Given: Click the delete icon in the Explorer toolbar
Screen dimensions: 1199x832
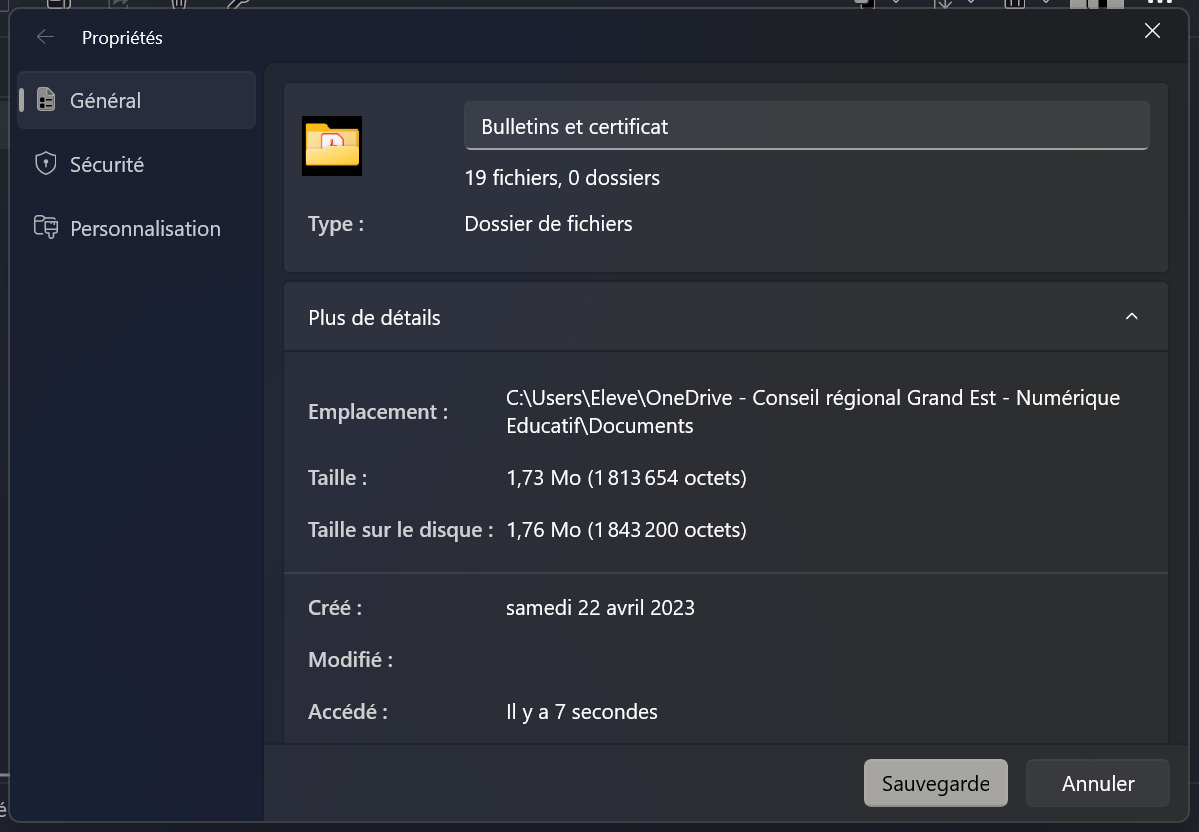Looking at the screenshot, I should pos(177,4).
